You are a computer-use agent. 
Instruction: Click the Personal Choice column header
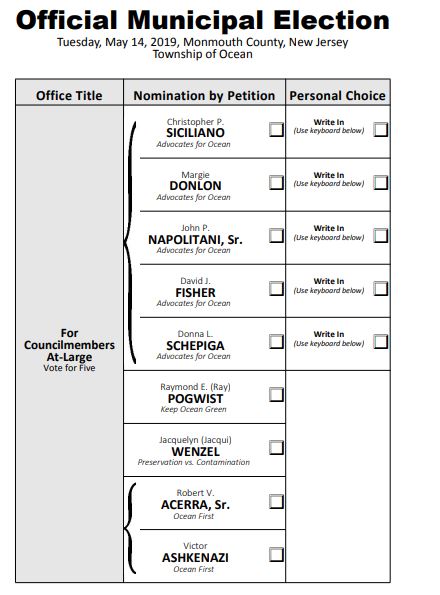coord(338,96)
